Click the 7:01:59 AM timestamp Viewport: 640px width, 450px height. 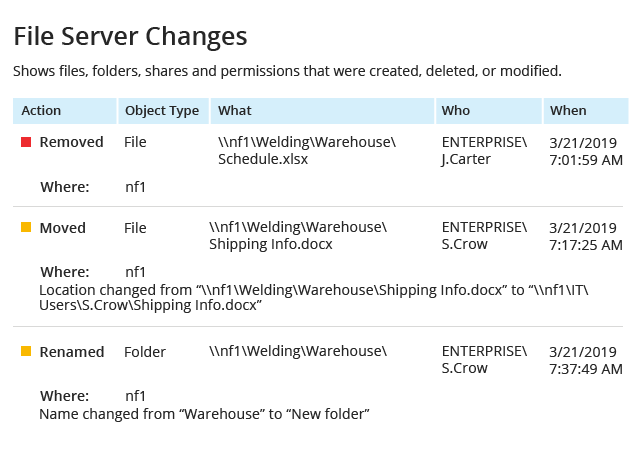coord(586,160)
